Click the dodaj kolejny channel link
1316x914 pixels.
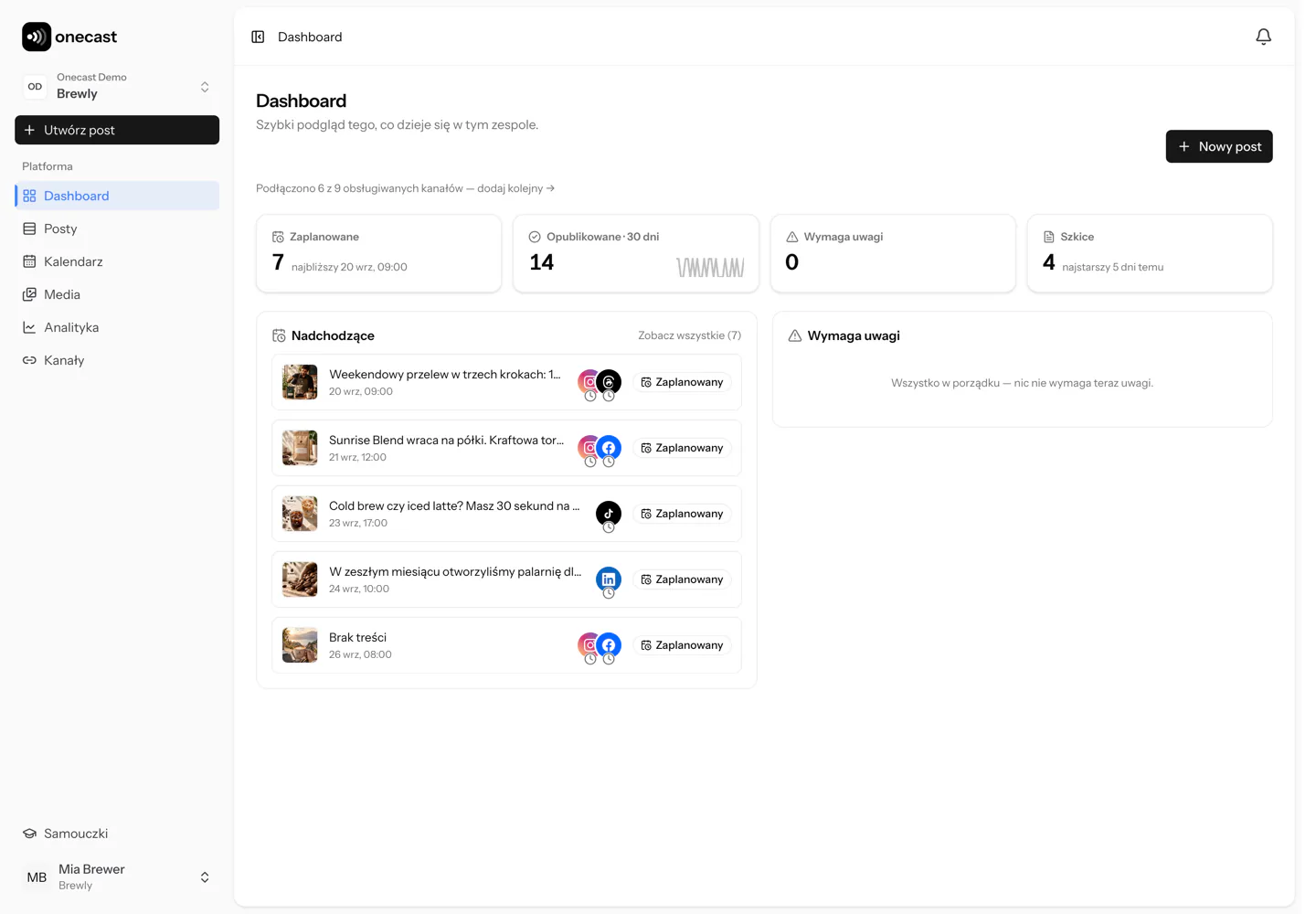516,188
